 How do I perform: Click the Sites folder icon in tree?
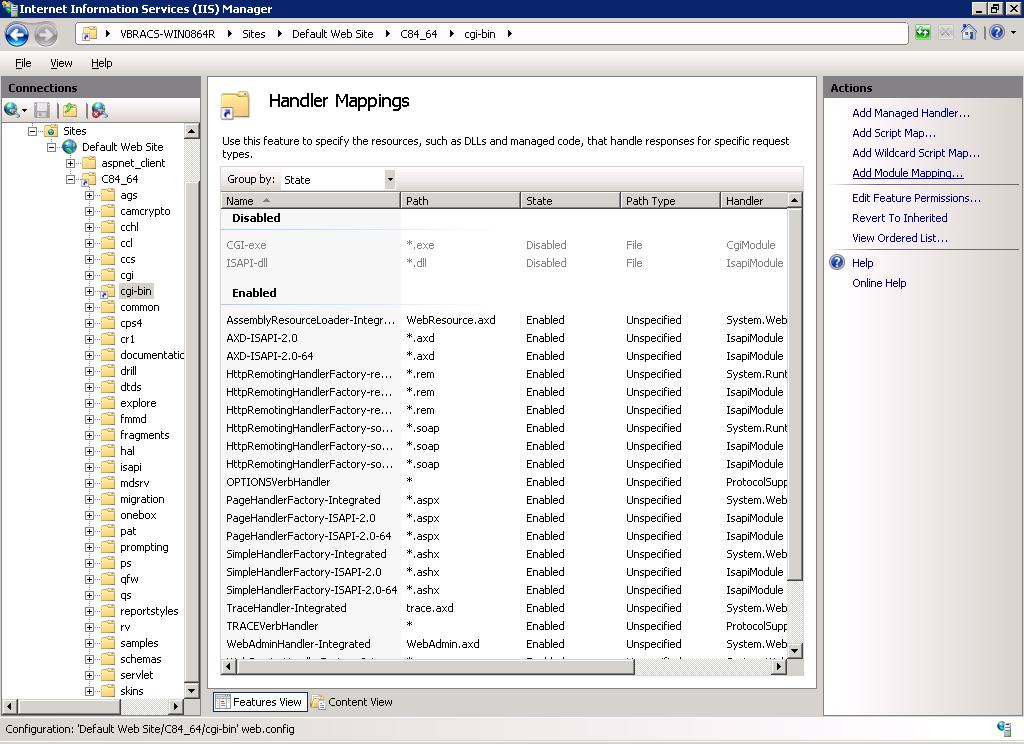click(x=51, y=131)
